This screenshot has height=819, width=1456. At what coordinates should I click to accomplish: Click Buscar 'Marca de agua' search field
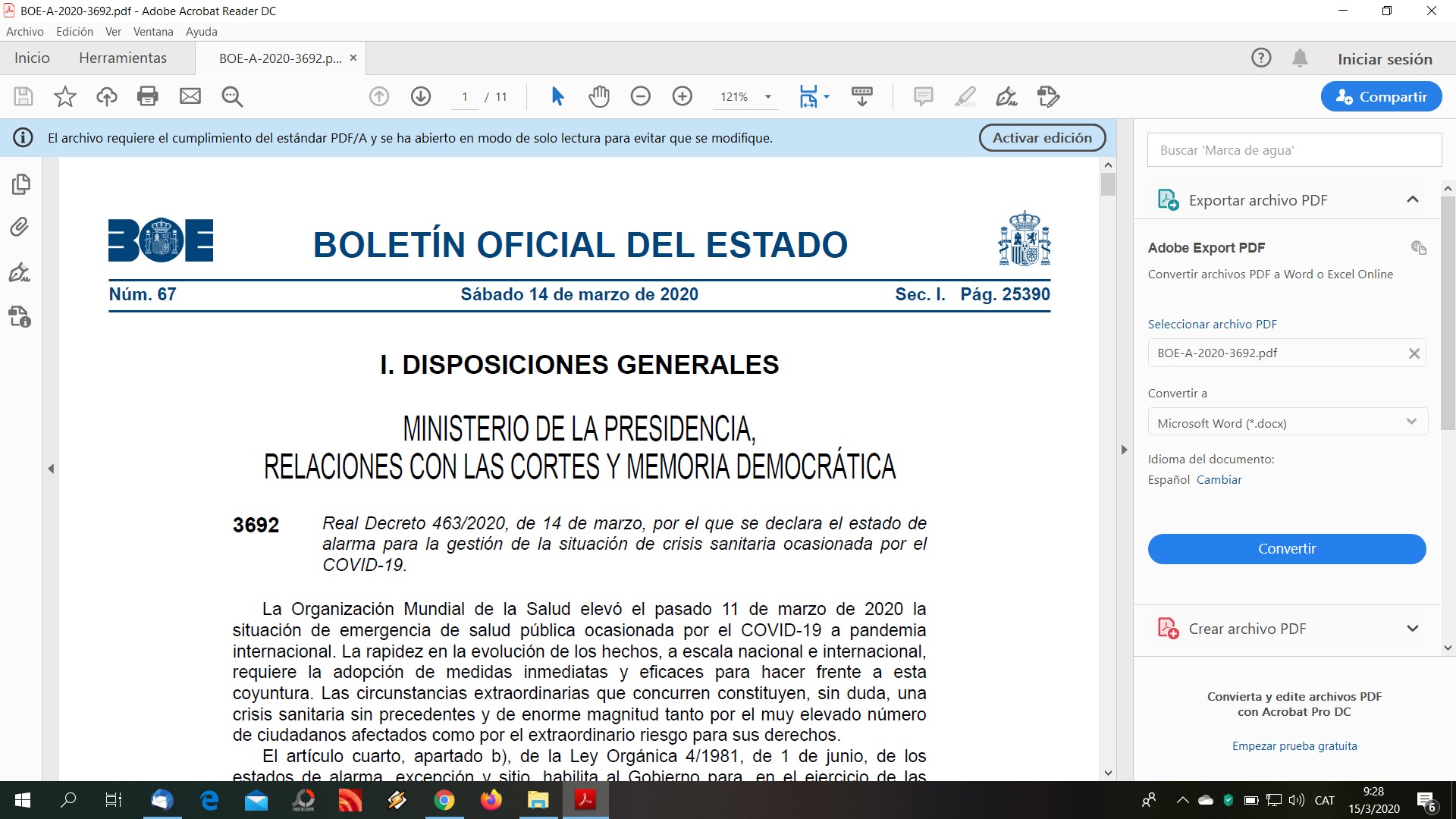pos(1294,150)
